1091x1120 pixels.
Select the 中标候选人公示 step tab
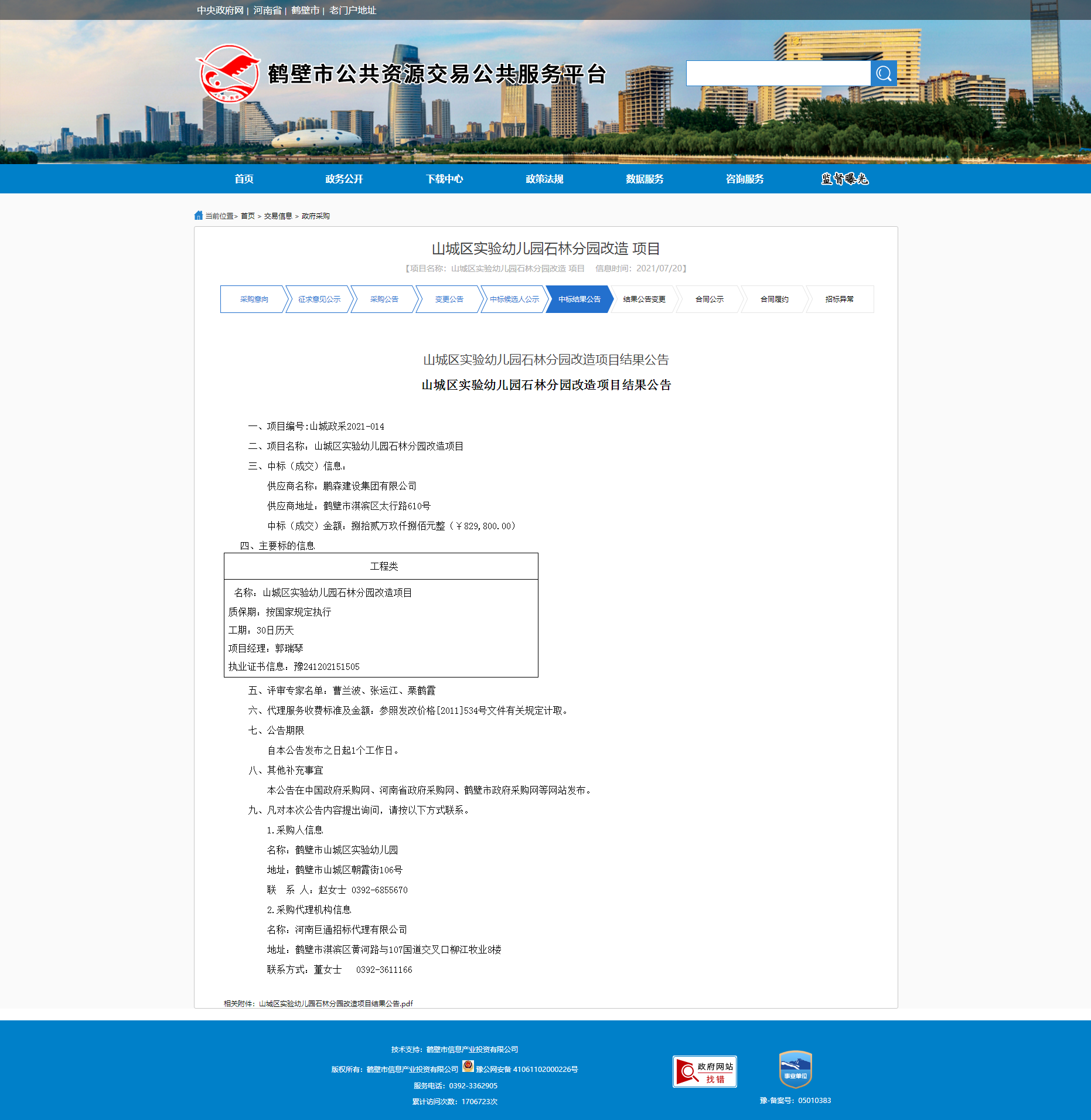(514, 299)
